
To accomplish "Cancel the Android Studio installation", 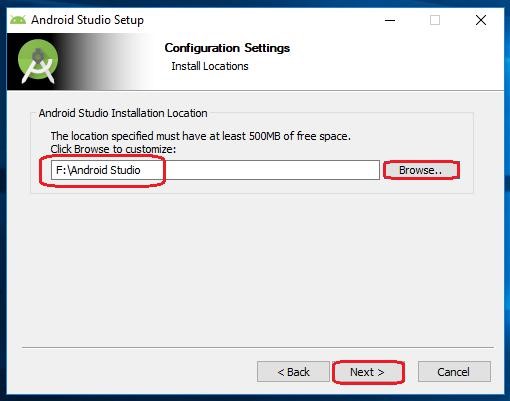I will (x=454, y=372).
